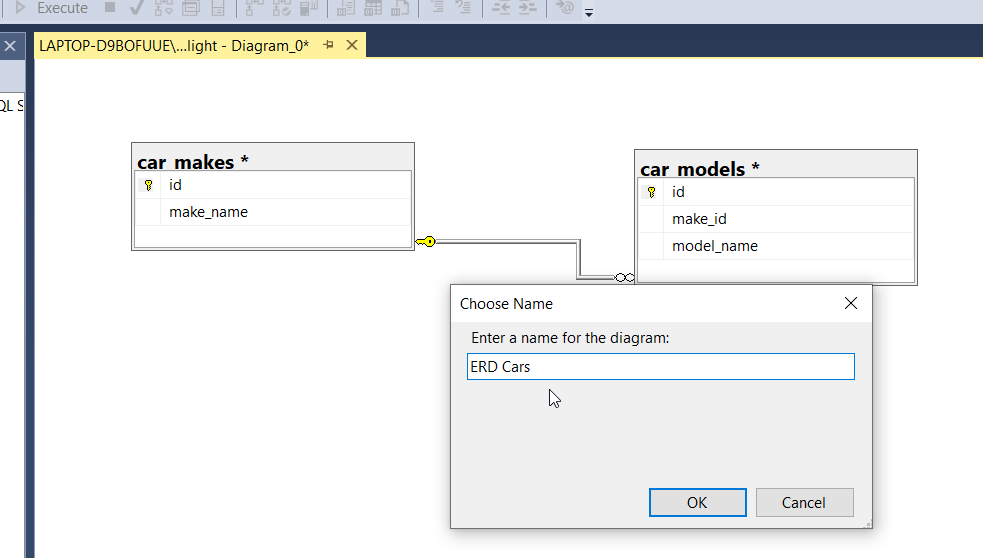Confirm the diagram name with OK

[697, 502]
